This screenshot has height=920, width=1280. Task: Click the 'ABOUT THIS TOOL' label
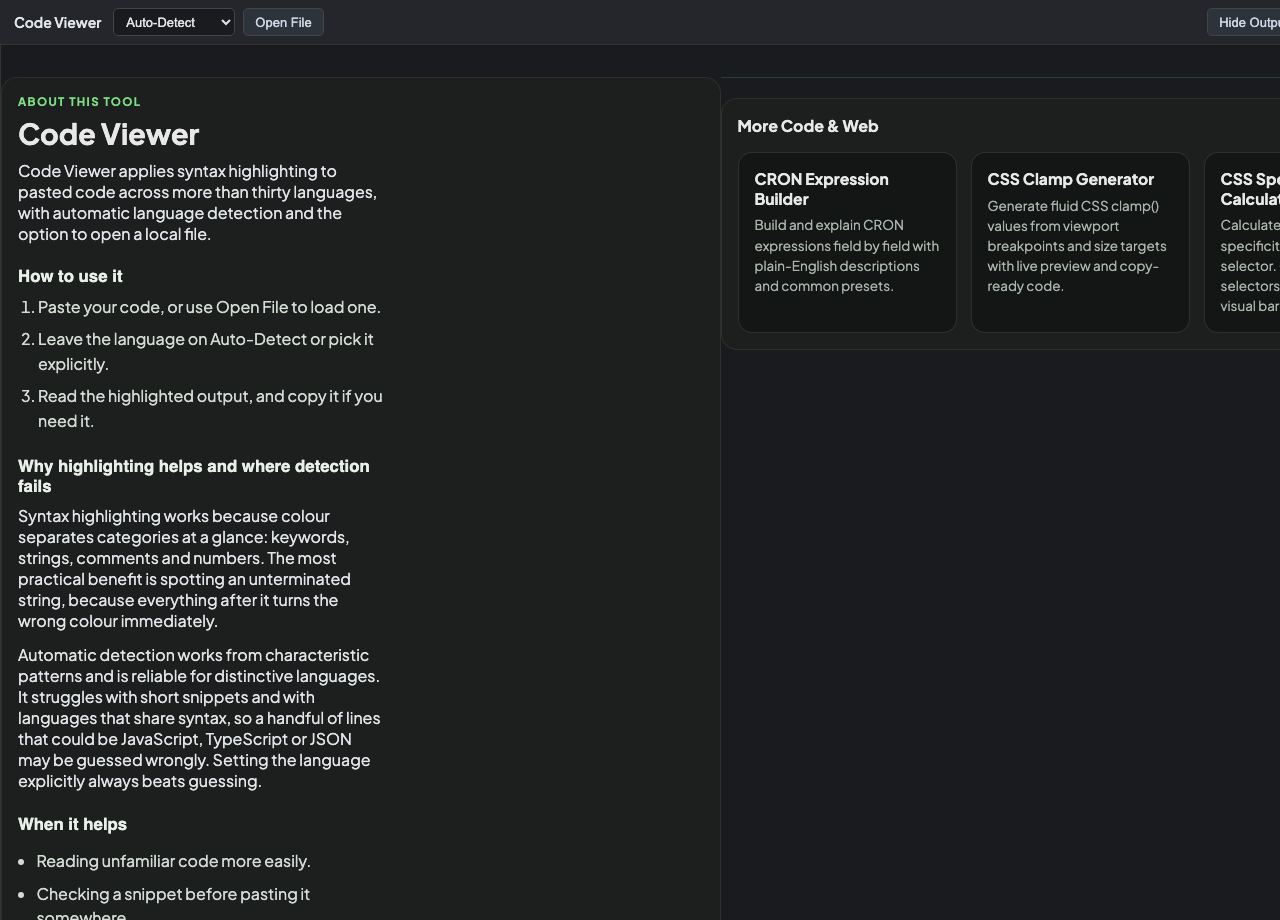point(79,101)
